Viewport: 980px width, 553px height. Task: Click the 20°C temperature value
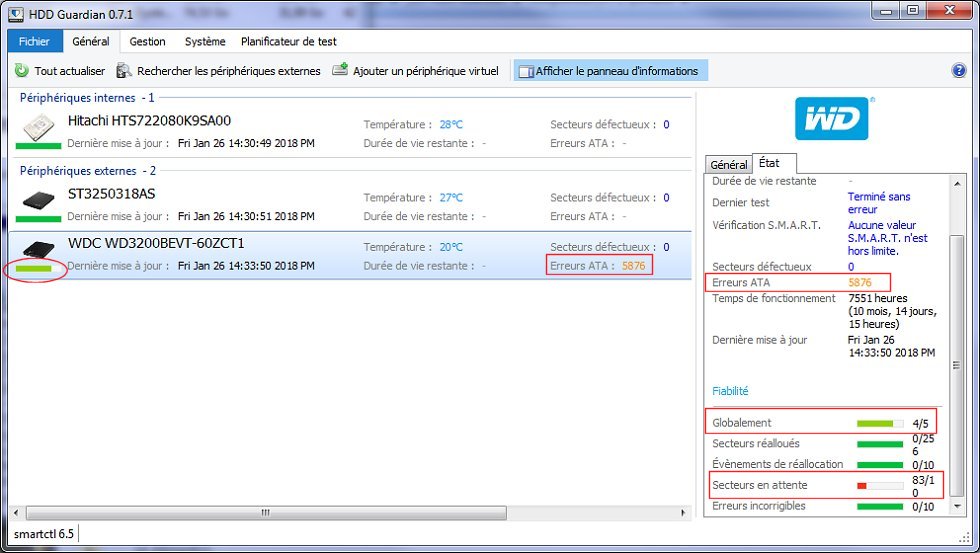451,247
